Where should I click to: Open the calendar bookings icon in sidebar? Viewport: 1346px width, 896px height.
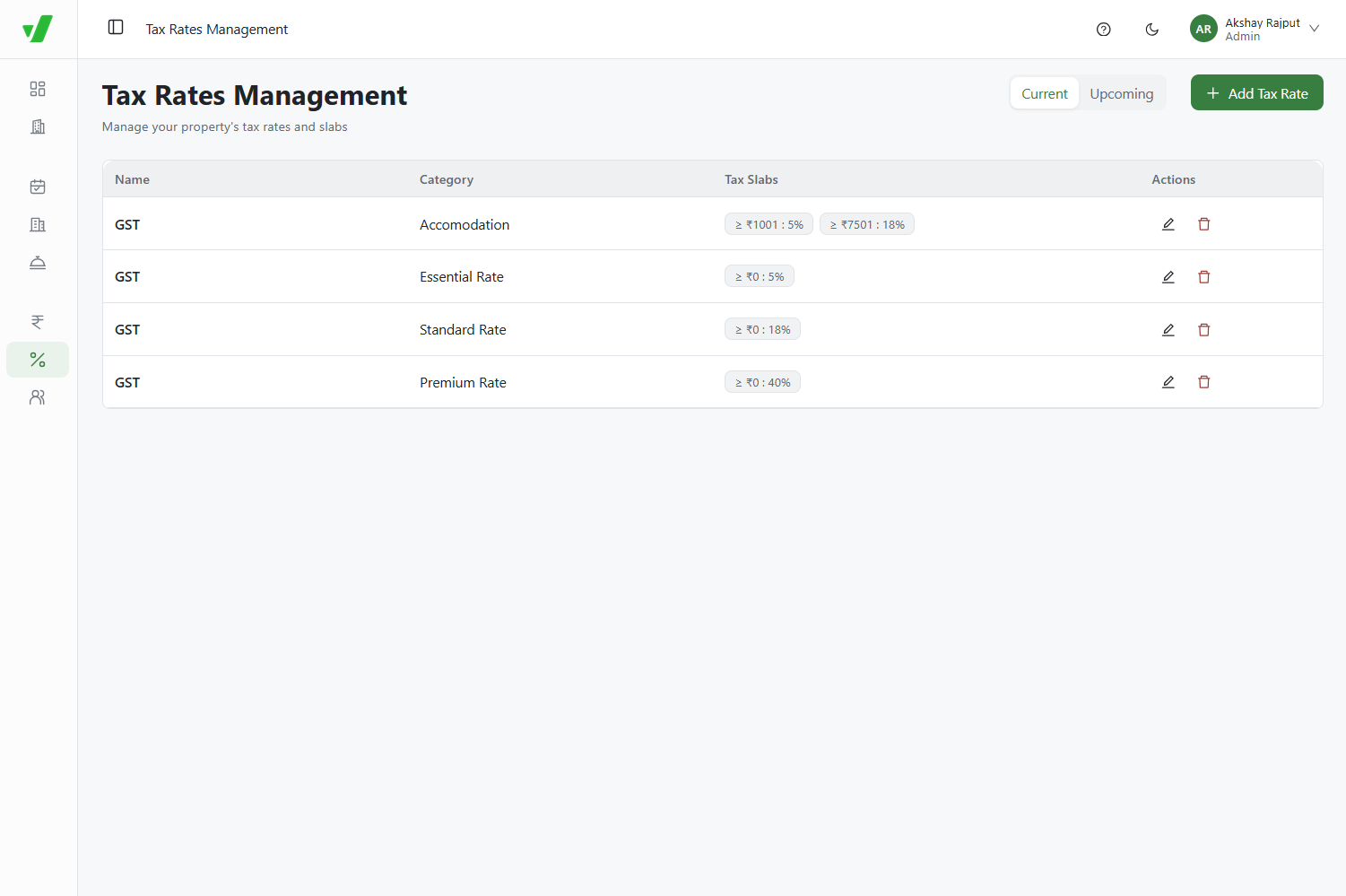point(38,187)
